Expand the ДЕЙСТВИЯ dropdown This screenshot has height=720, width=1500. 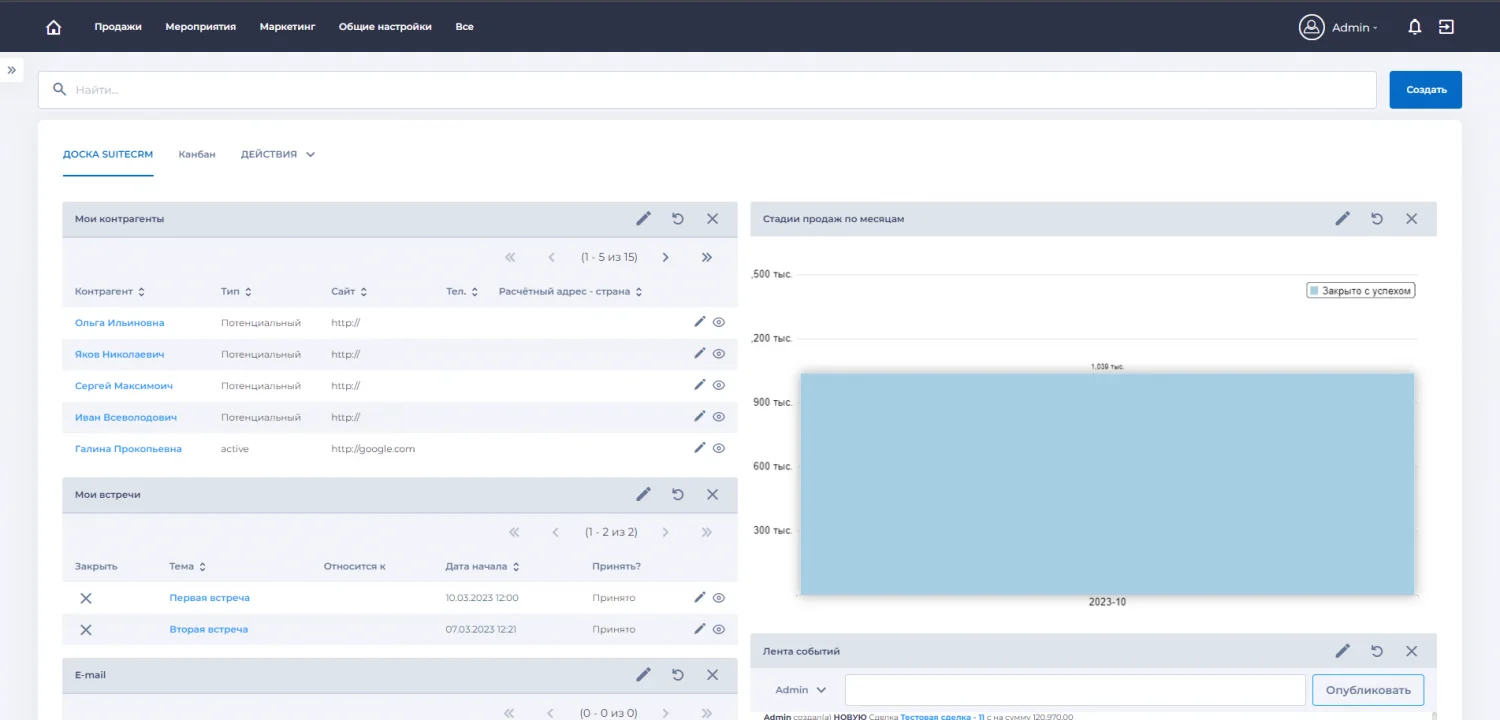(278, 154)
